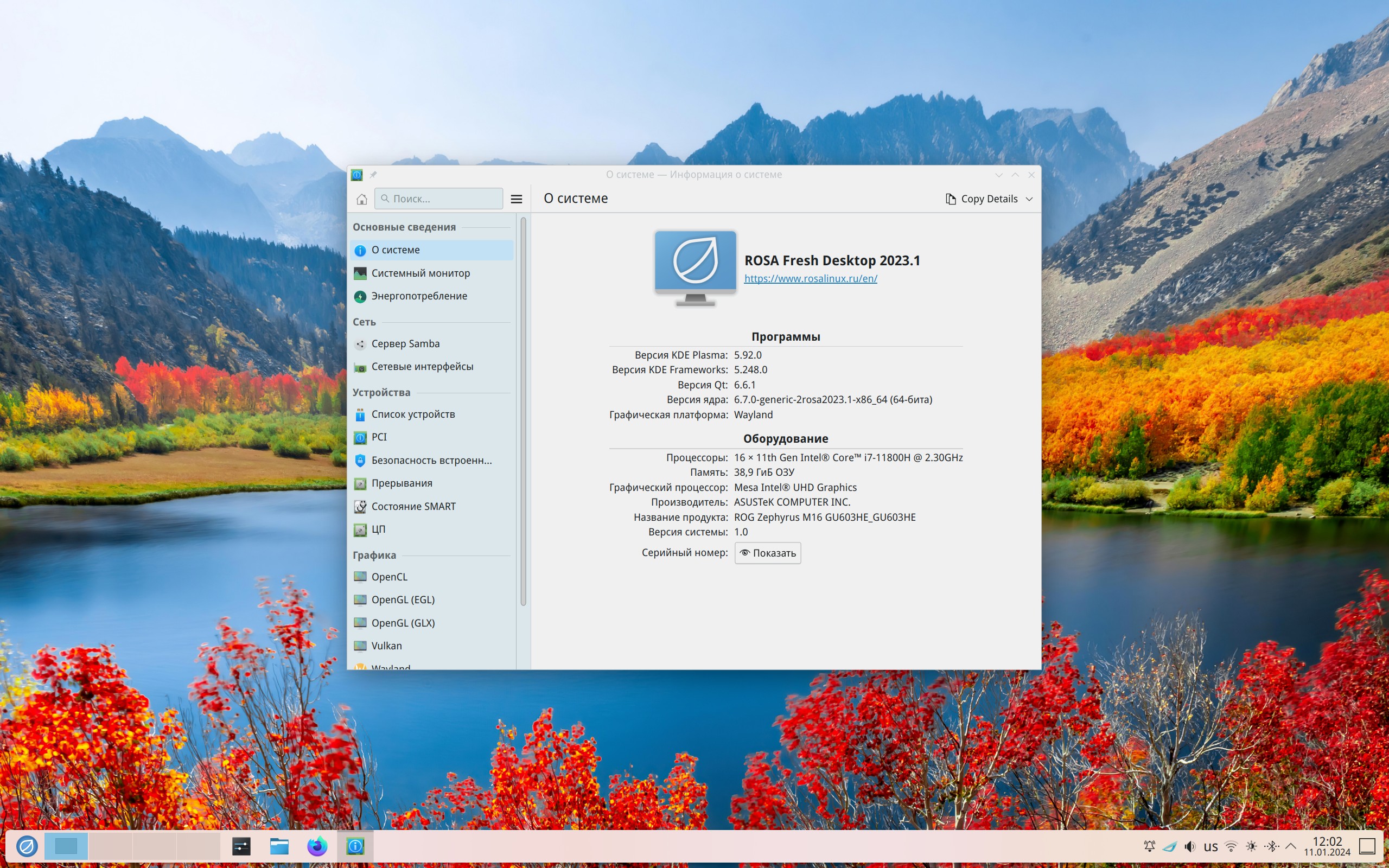The image size is (1389, 868).
Task: Open the Bluetooth tray icon
Action: (x=1271, y=846)
